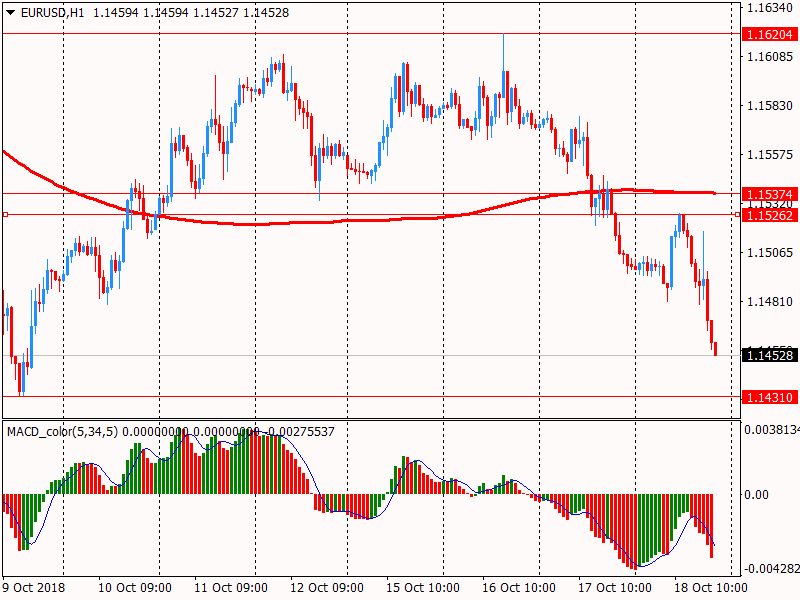Image resolution: width=800 pixels, height=600 pixels.
Task: Select the red 1.15374 price level label
Action: [x=769, y=193]
